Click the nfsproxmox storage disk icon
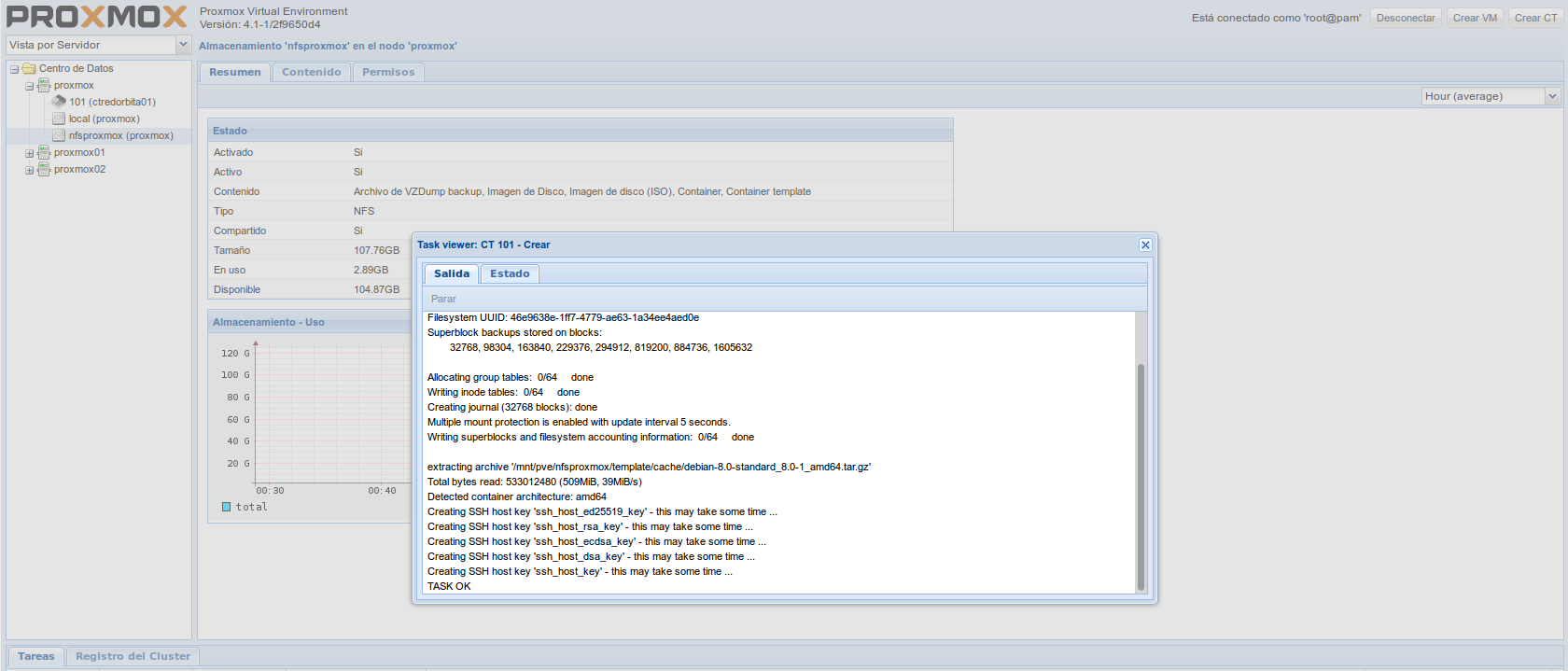 59,136
